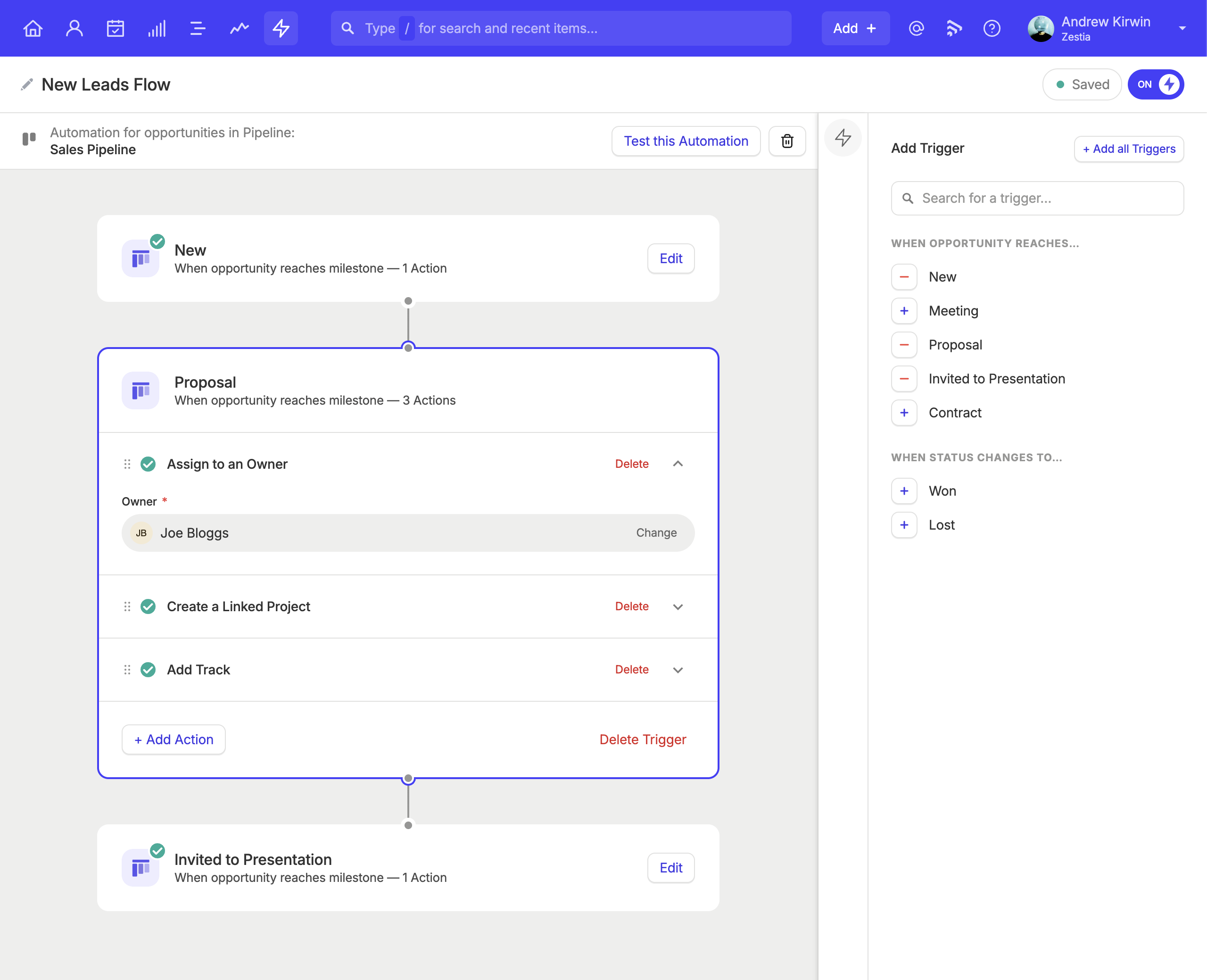Image resolution: width=1207 pixels, height=980 pixels.
Task: Expand the Add Track action
Action: (678, 670)
